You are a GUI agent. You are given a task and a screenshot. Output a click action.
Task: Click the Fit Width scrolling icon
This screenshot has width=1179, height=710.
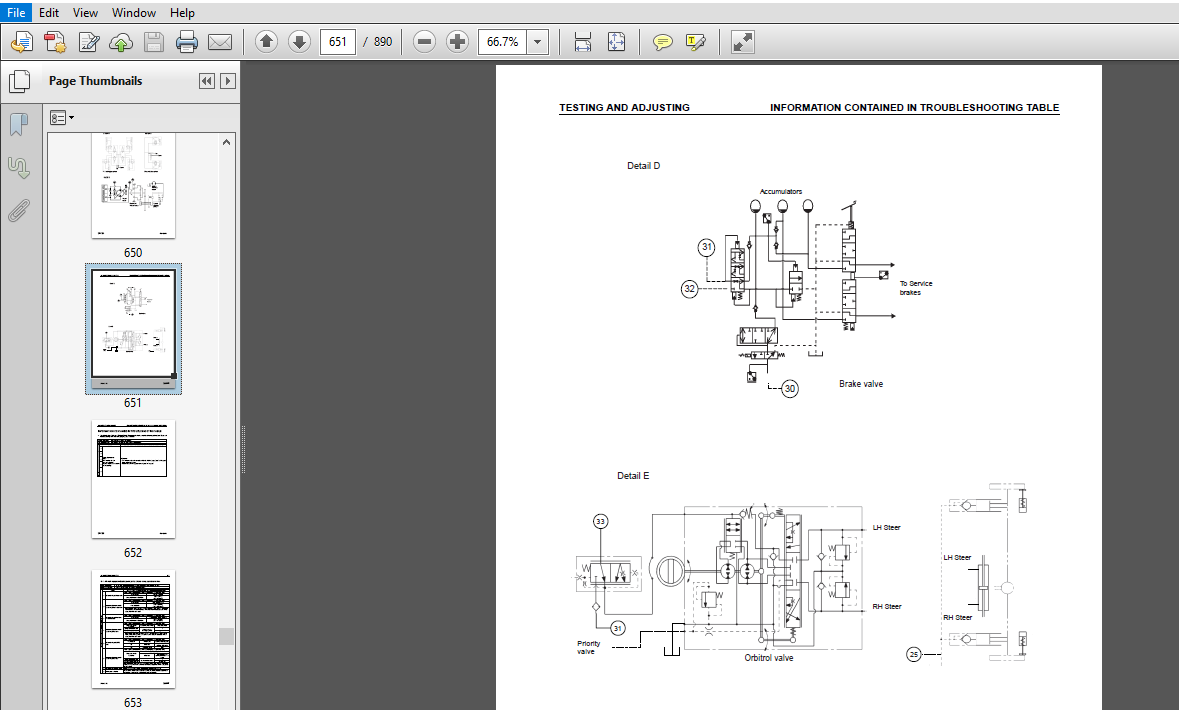coord(583,42)
